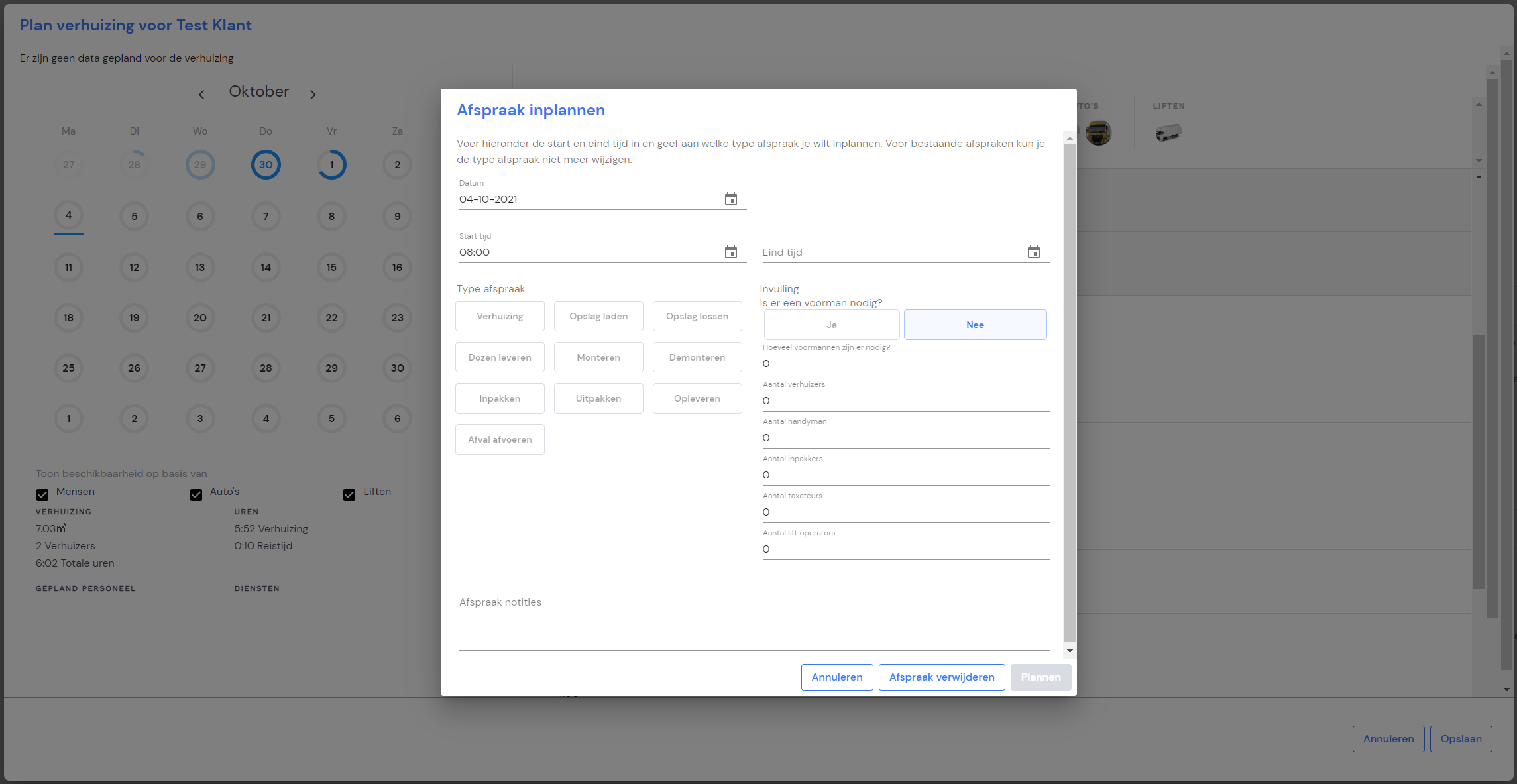Select Verhuizing appointment type

click(x=500, y=316)
